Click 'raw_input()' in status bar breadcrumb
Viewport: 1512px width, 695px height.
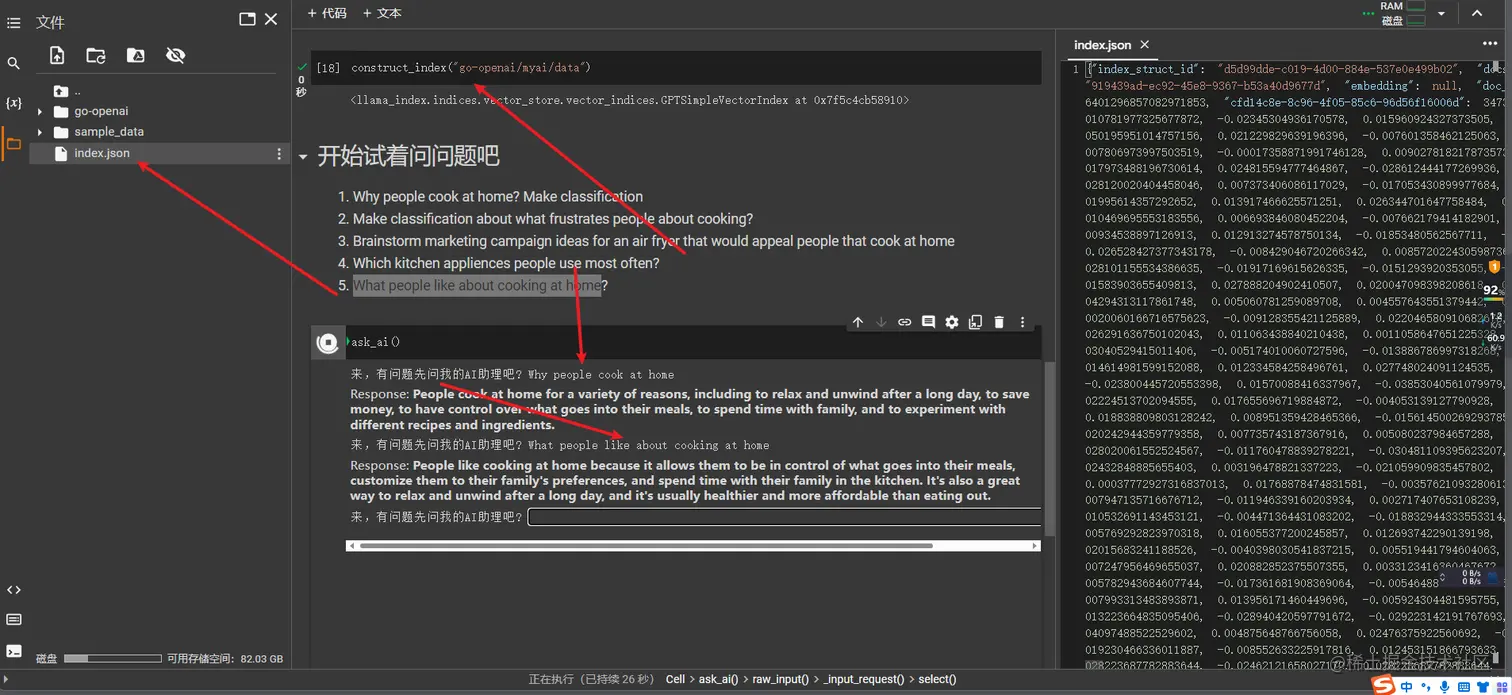pos(781,679)
